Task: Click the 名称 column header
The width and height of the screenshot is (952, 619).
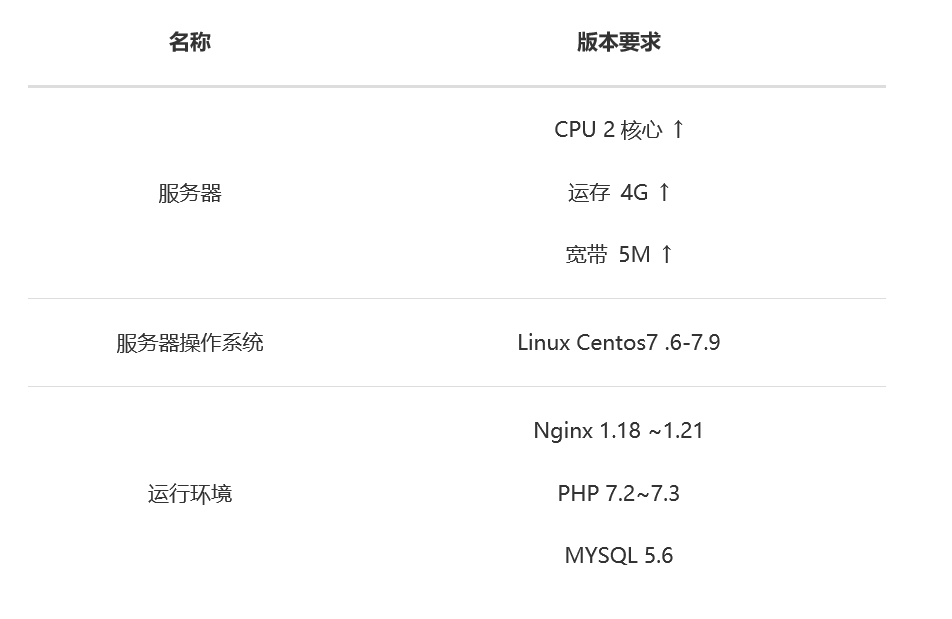Action: coord(189,42)
